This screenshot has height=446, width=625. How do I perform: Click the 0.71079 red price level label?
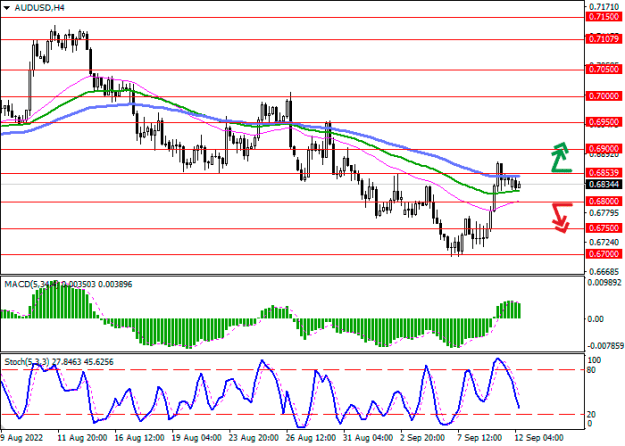[x=604, y=39]
